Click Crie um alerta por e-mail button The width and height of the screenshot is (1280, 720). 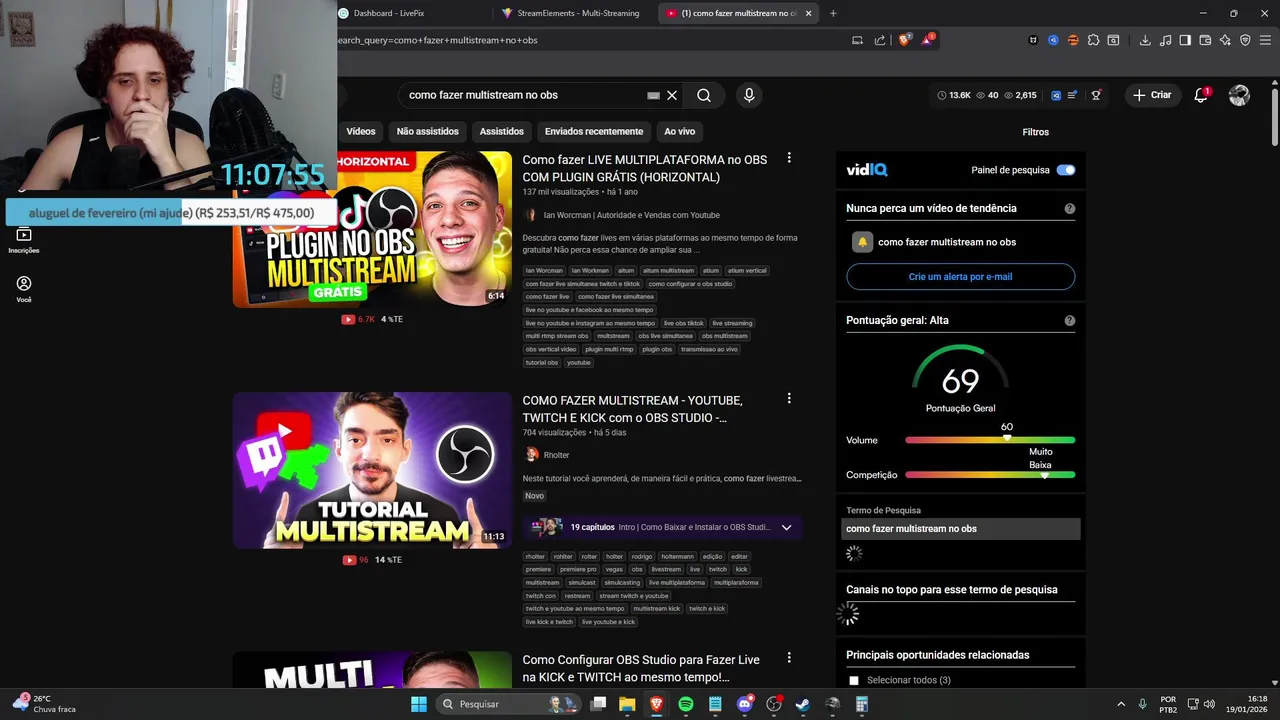960,276
